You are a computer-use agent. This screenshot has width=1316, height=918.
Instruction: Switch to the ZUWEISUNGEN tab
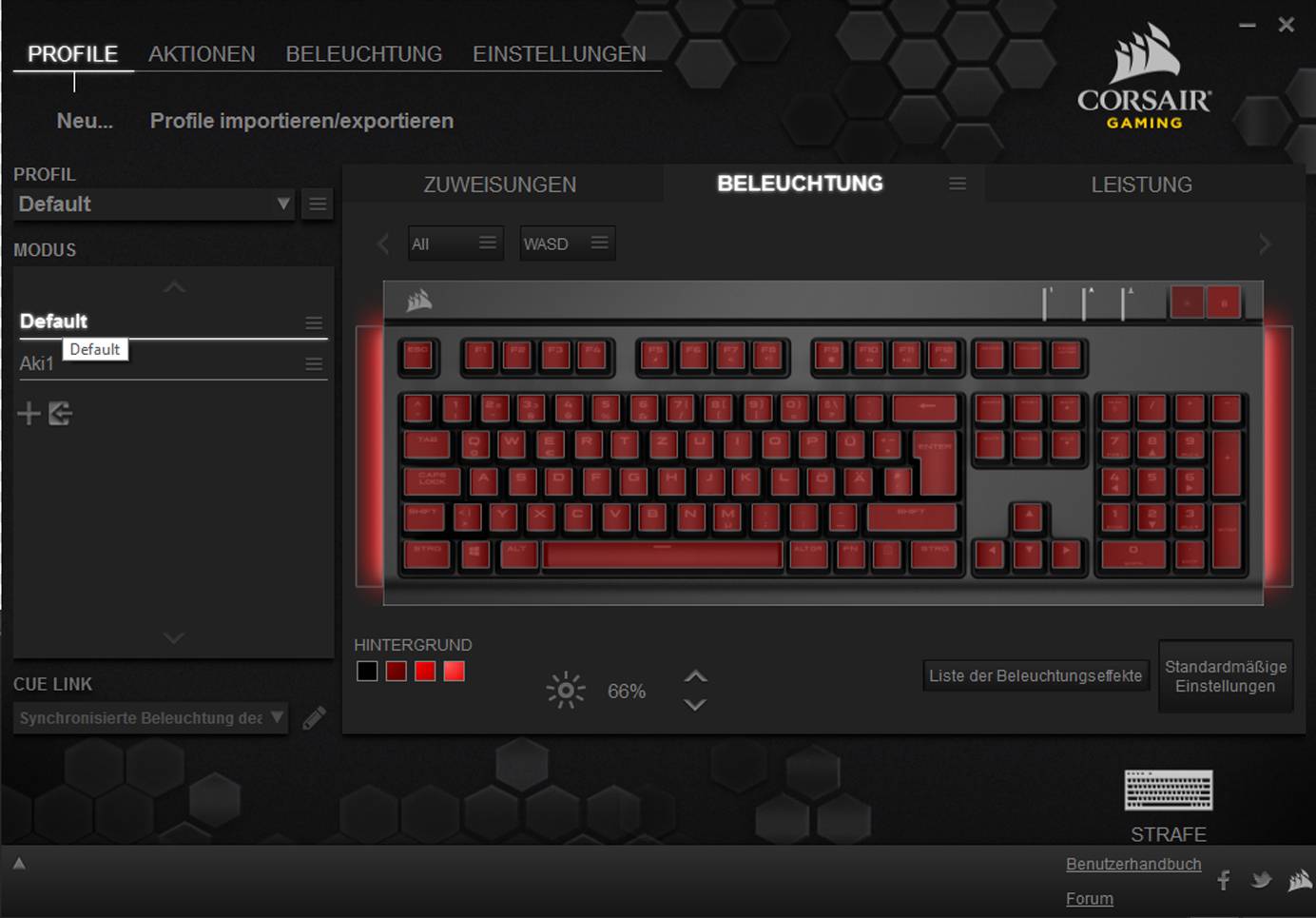(500, 185)
